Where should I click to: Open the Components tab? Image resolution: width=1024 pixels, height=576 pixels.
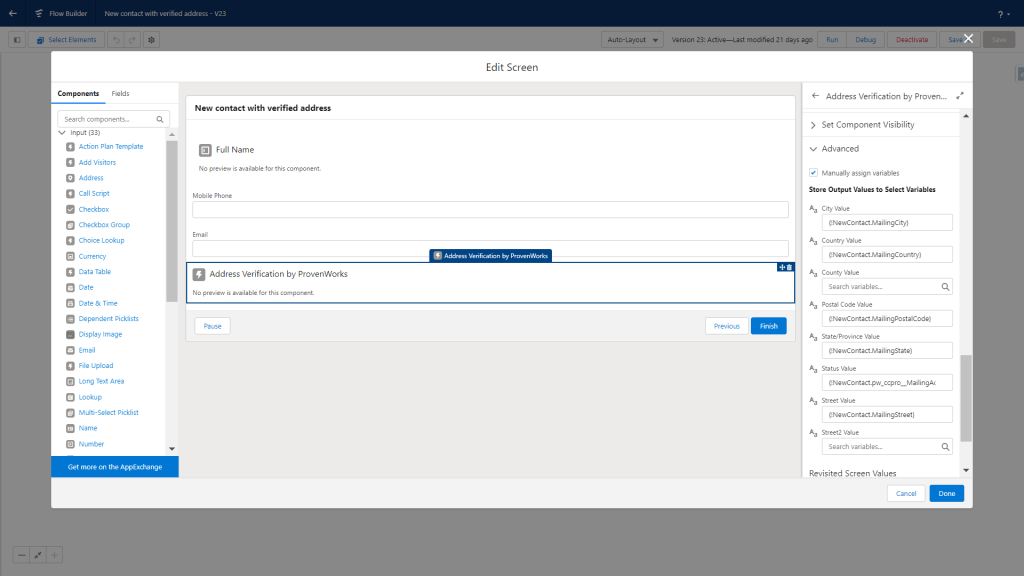[78, 93]
